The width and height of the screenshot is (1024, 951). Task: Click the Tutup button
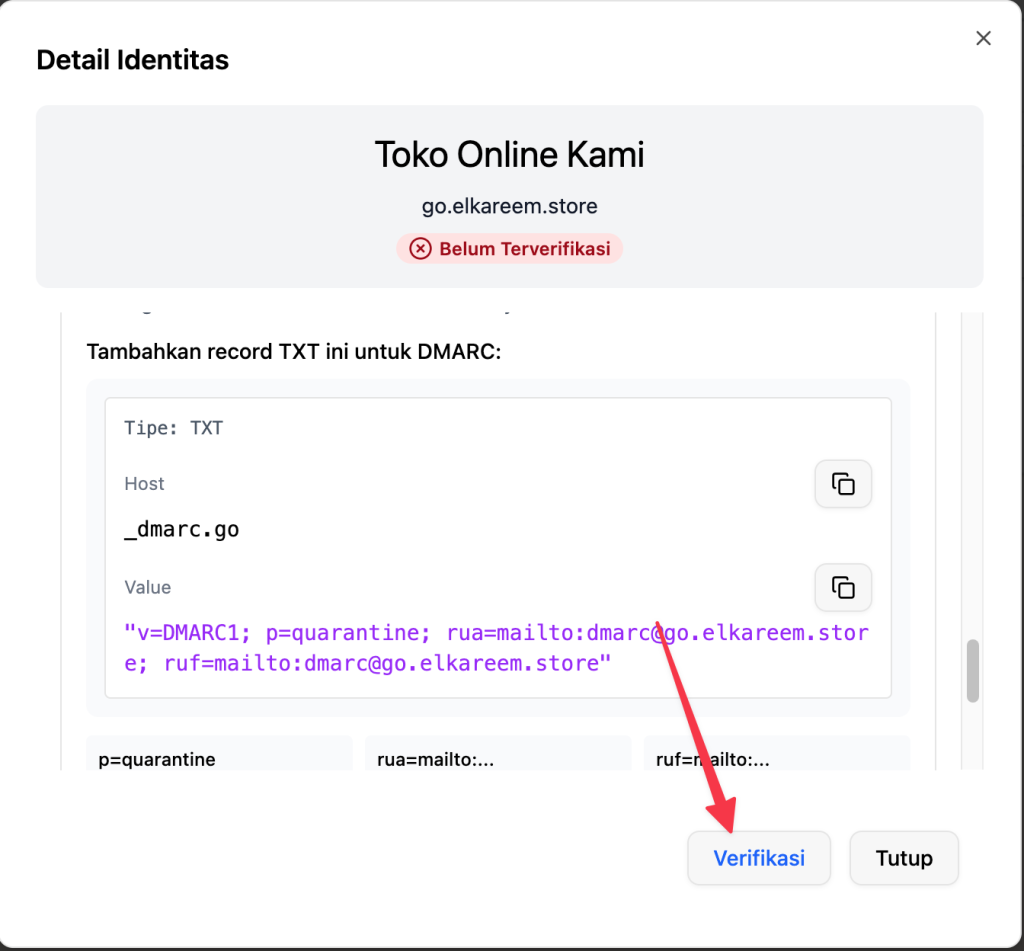point(903,858)
